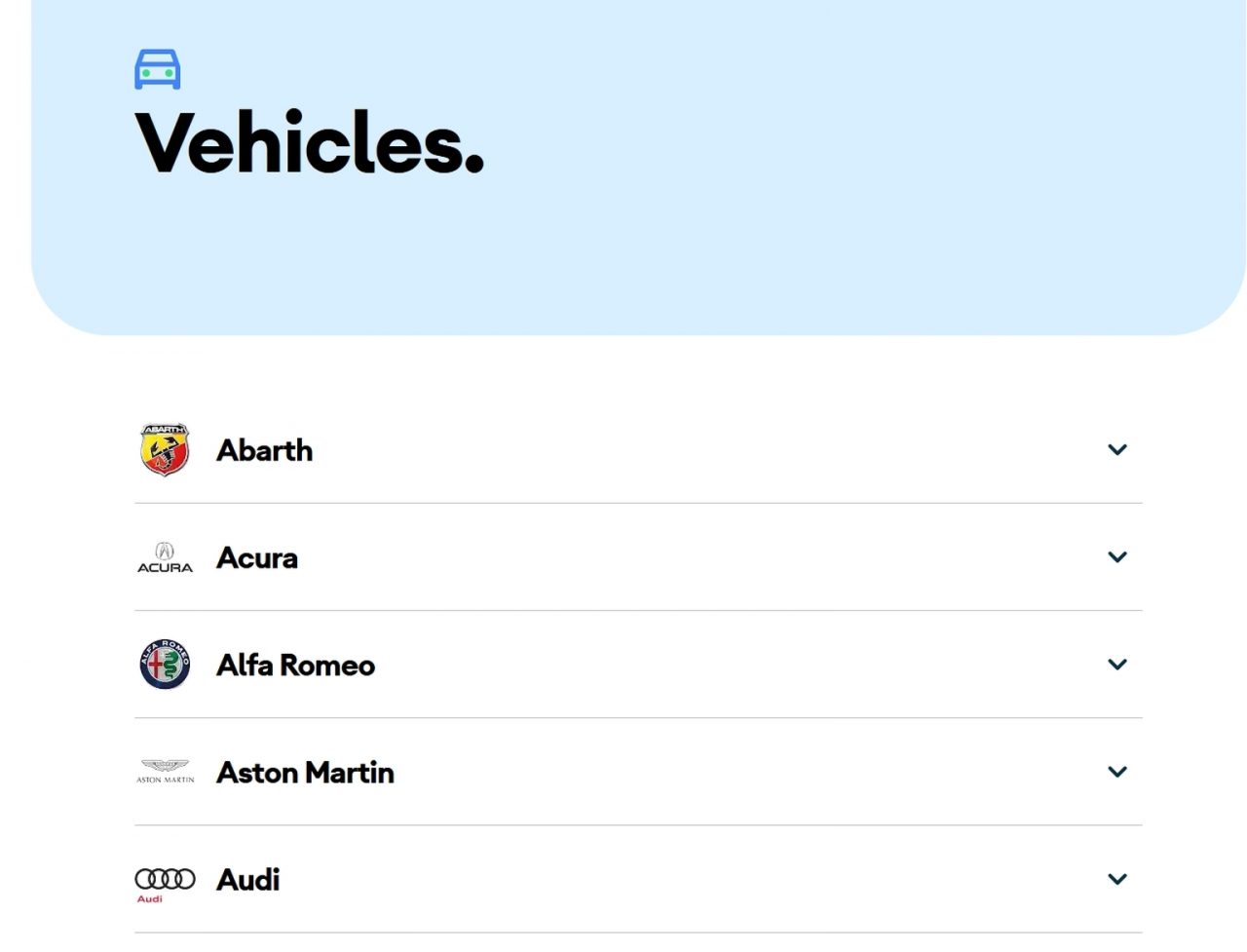The height and width of the screenshot is (952, 1247).
Task: Open the Alfa Romeo dropdown chevron
Action: (x=1117, y=665)
